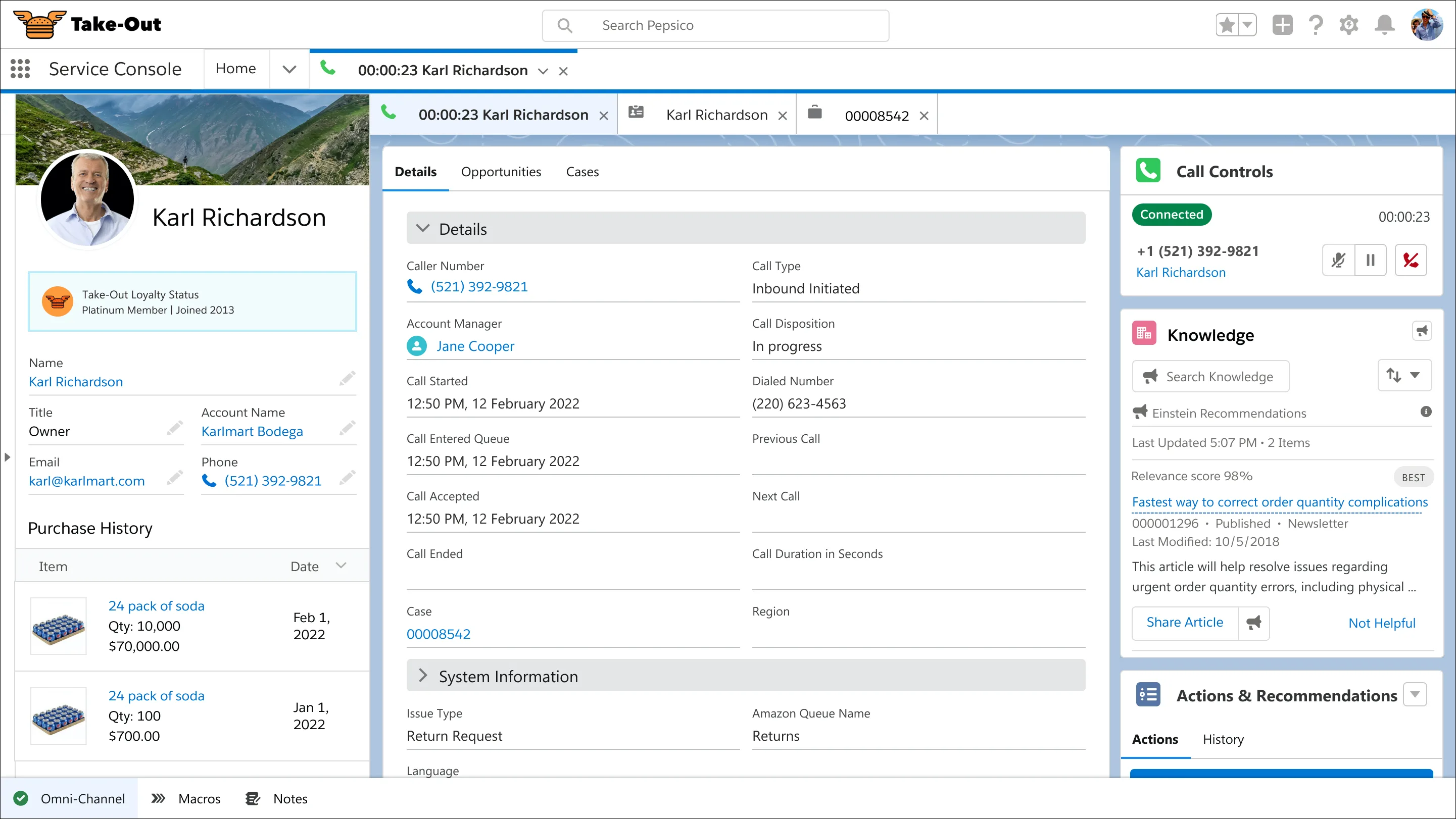Click the hold call button
The image size is (1456, 819).
(x=1370, y=260)
